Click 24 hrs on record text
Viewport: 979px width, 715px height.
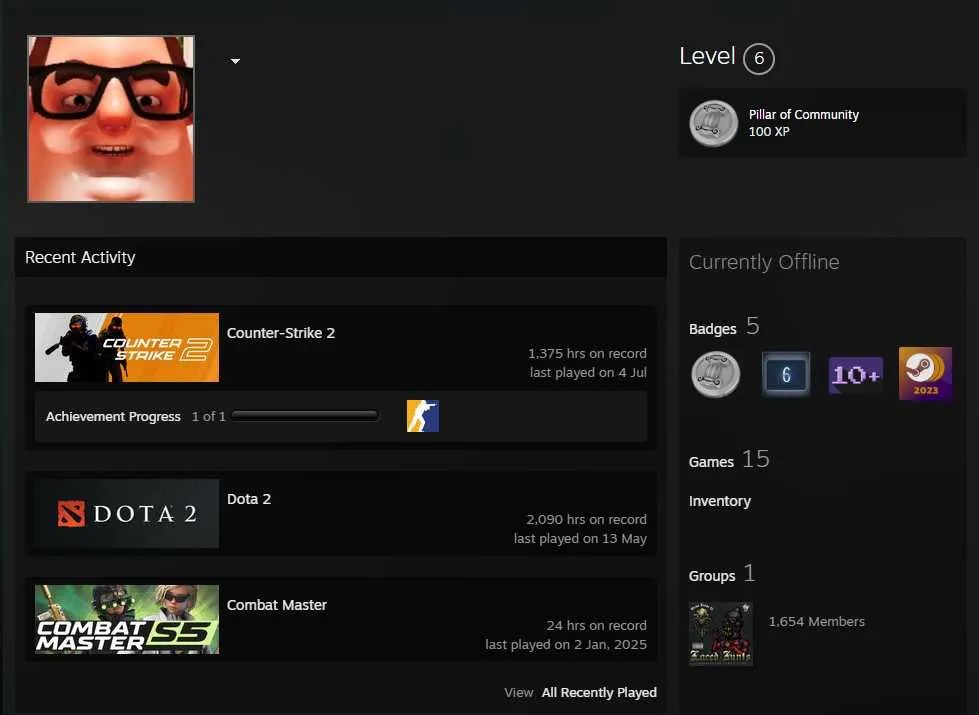click(x=597, y=626)
